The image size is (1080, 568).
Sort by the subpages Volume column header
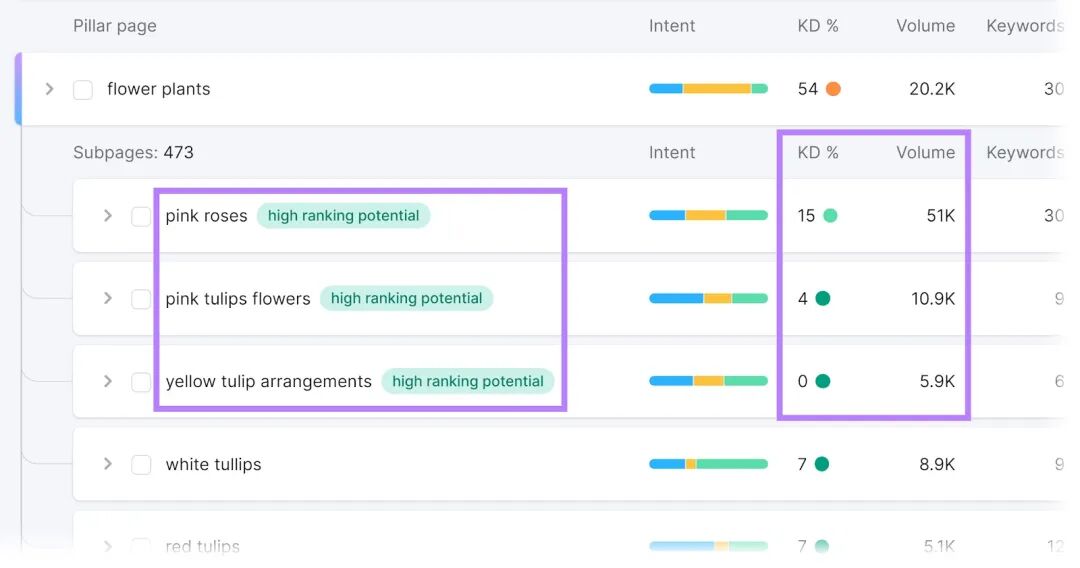pyautogui.click(x=925, y=152)
